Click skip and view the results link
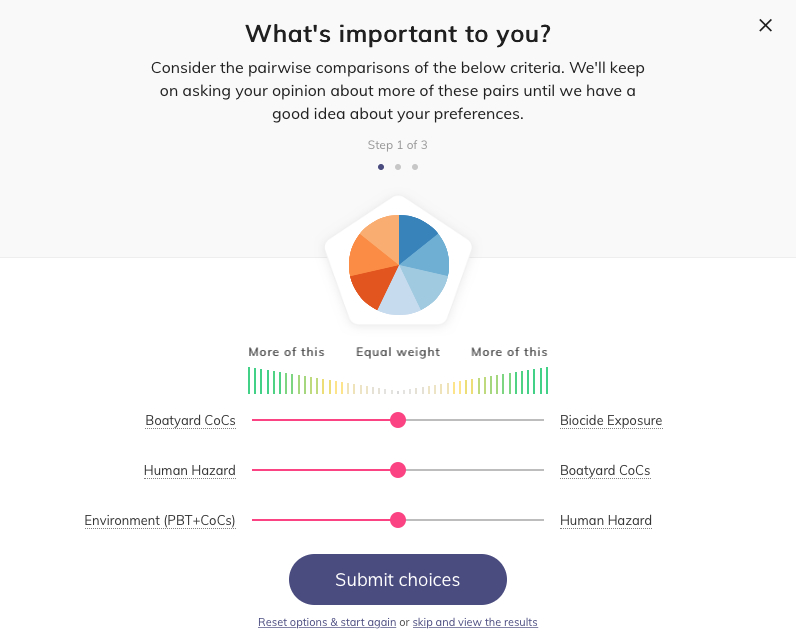The width and height of the screenshot is (796, 638). [475, 622]
